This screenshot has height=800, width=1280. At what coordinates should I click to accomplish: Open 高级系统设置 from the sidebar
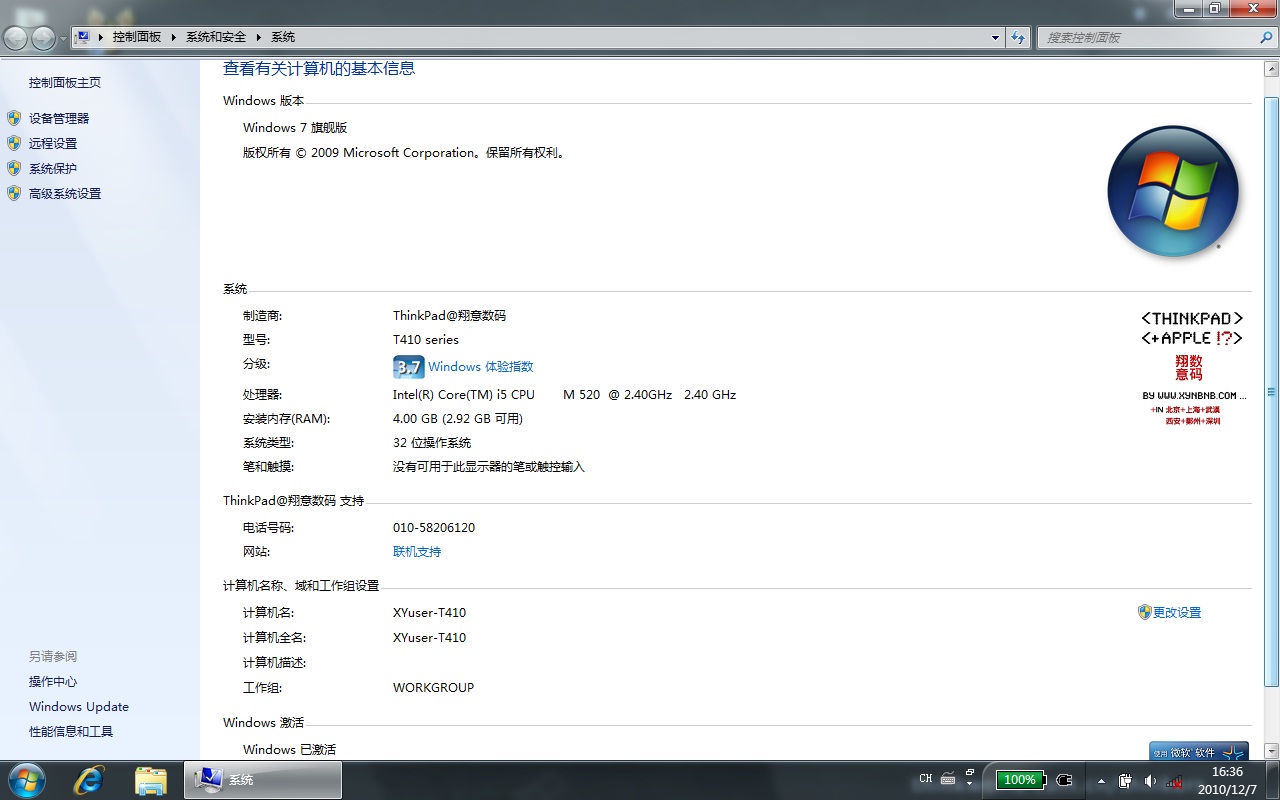pos(65,193)
